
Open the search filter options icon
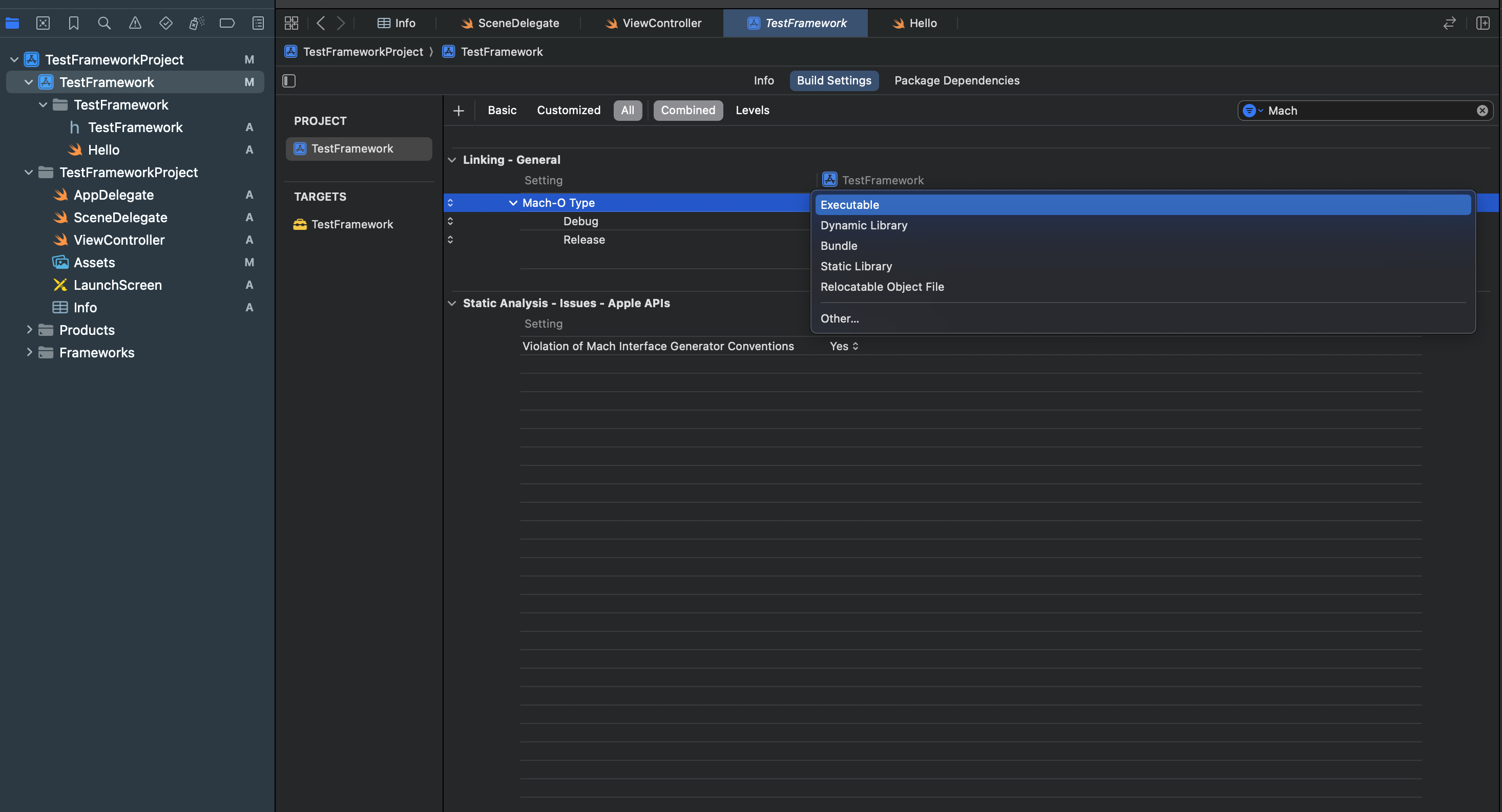tap(1252, 111)
